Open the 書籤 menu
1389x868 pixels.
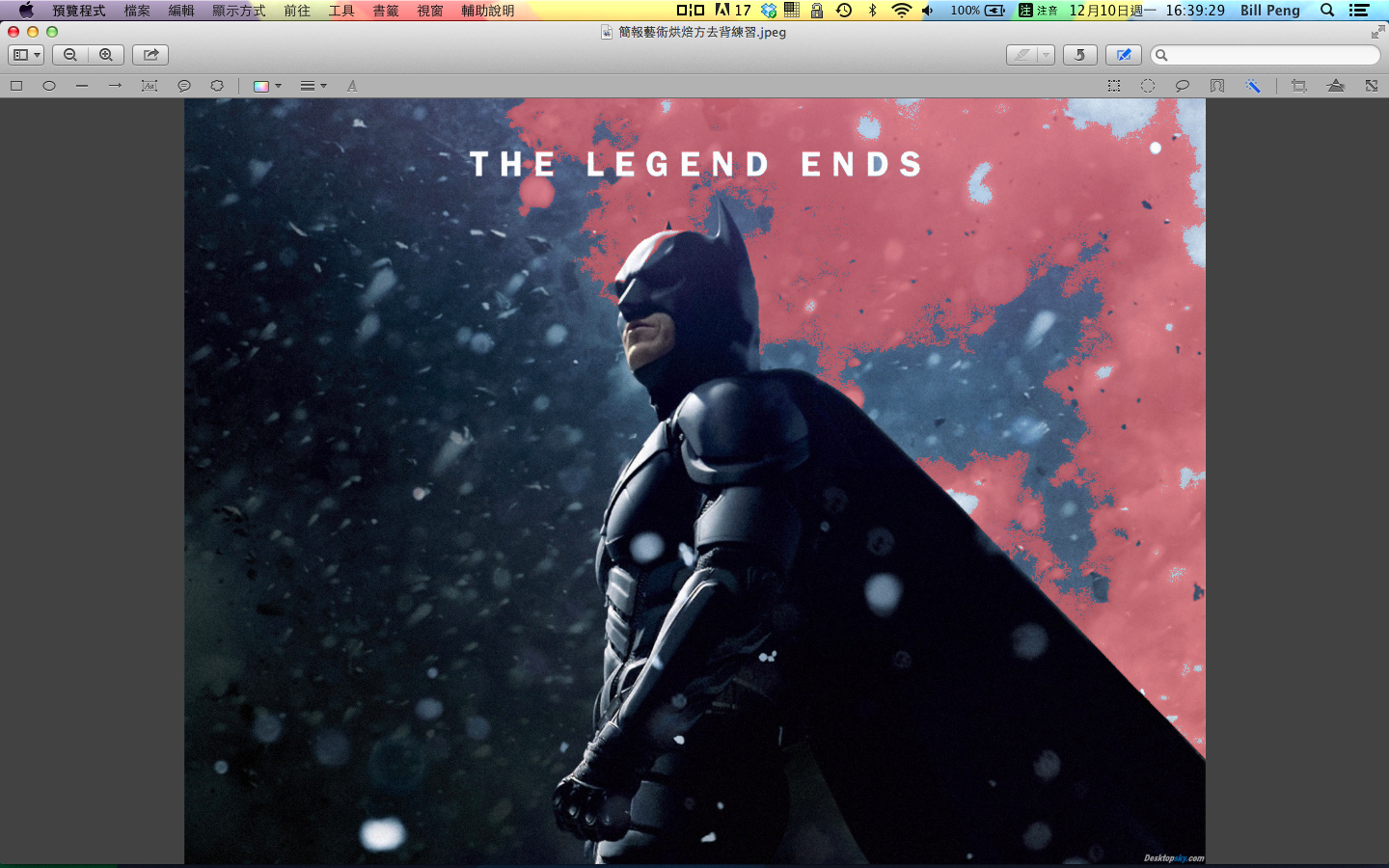(386, 11)
